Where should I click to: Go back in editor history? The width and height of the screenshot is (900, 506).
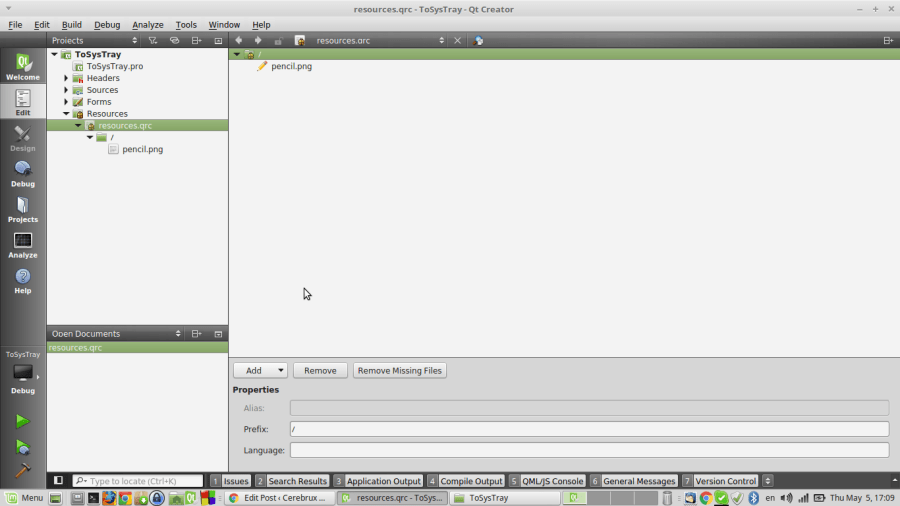click(239, 41)
